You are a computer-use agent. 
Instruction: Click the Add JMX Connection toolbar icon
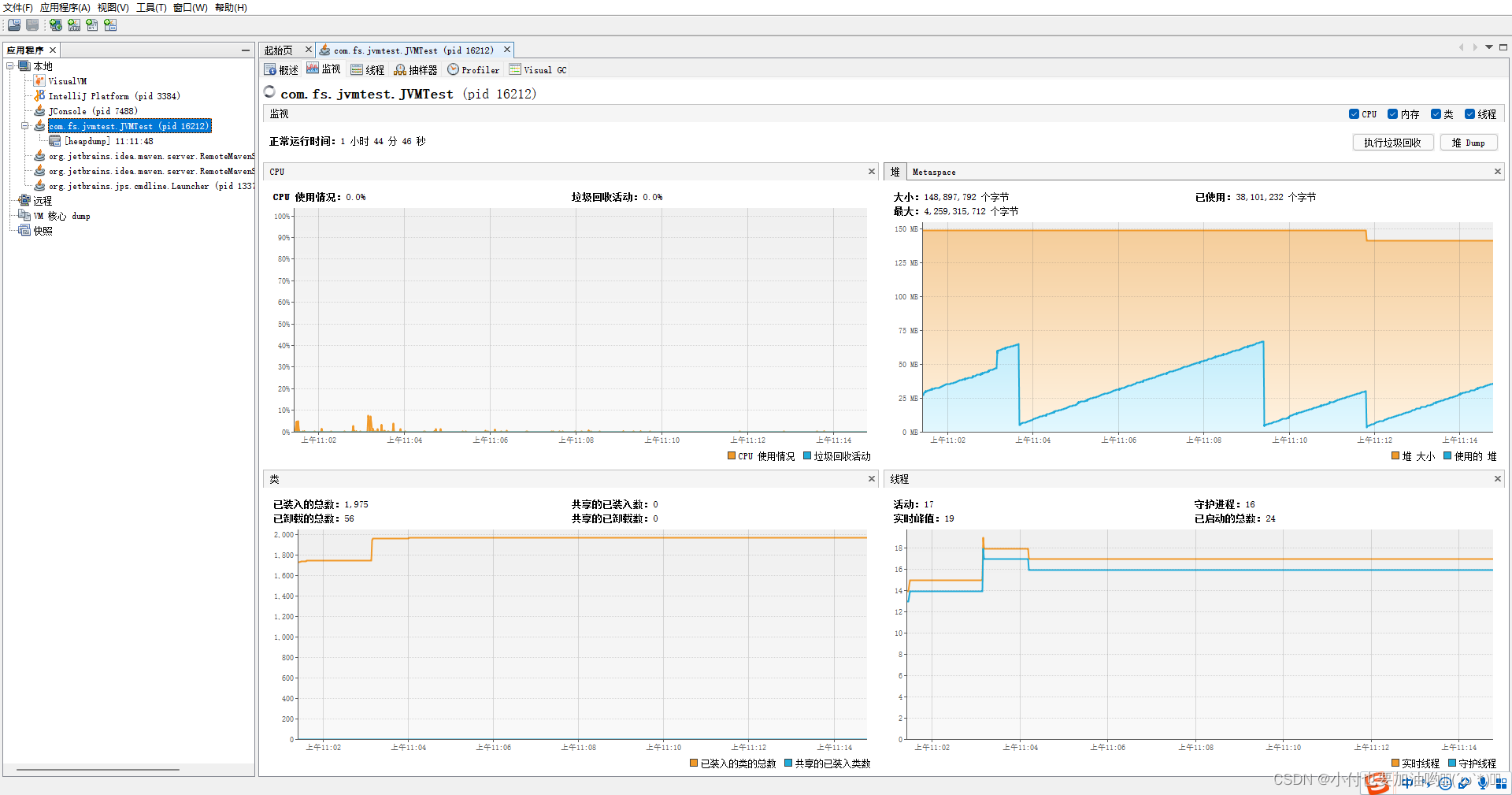[x=74, y=25]
